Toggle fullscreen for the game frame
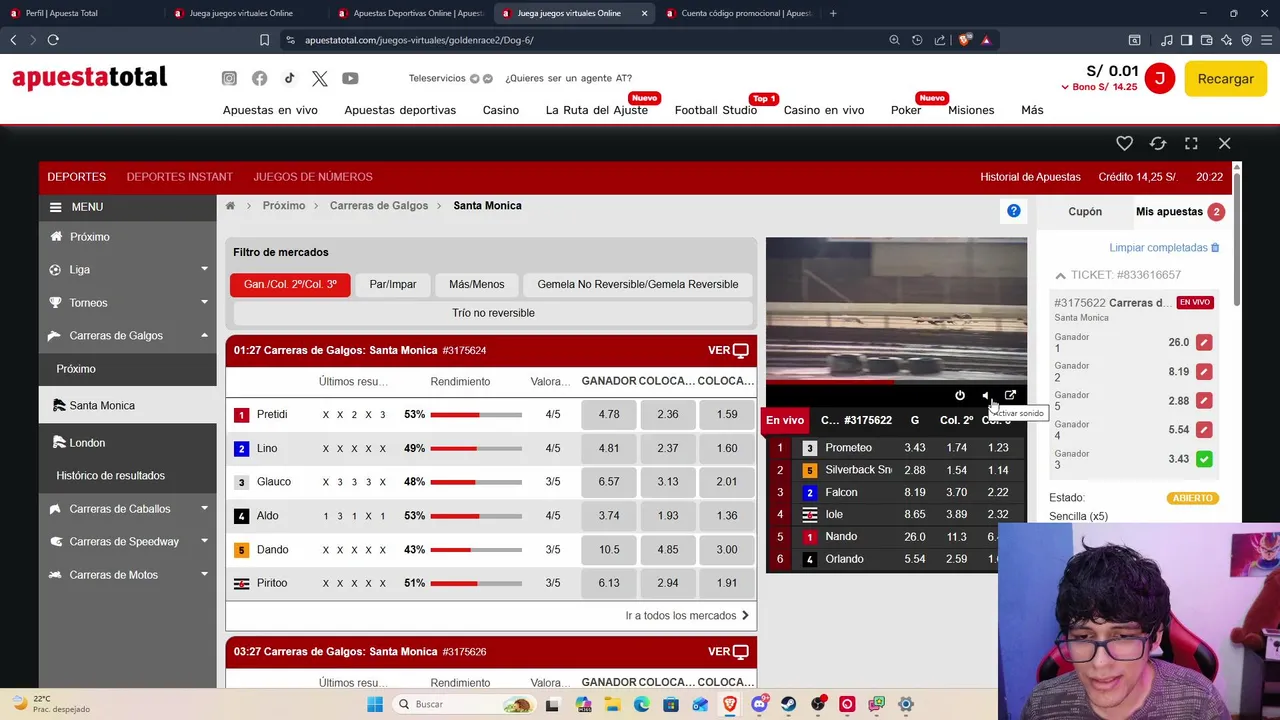This screenshot has height=720, width=1280. coord(1191,143)
